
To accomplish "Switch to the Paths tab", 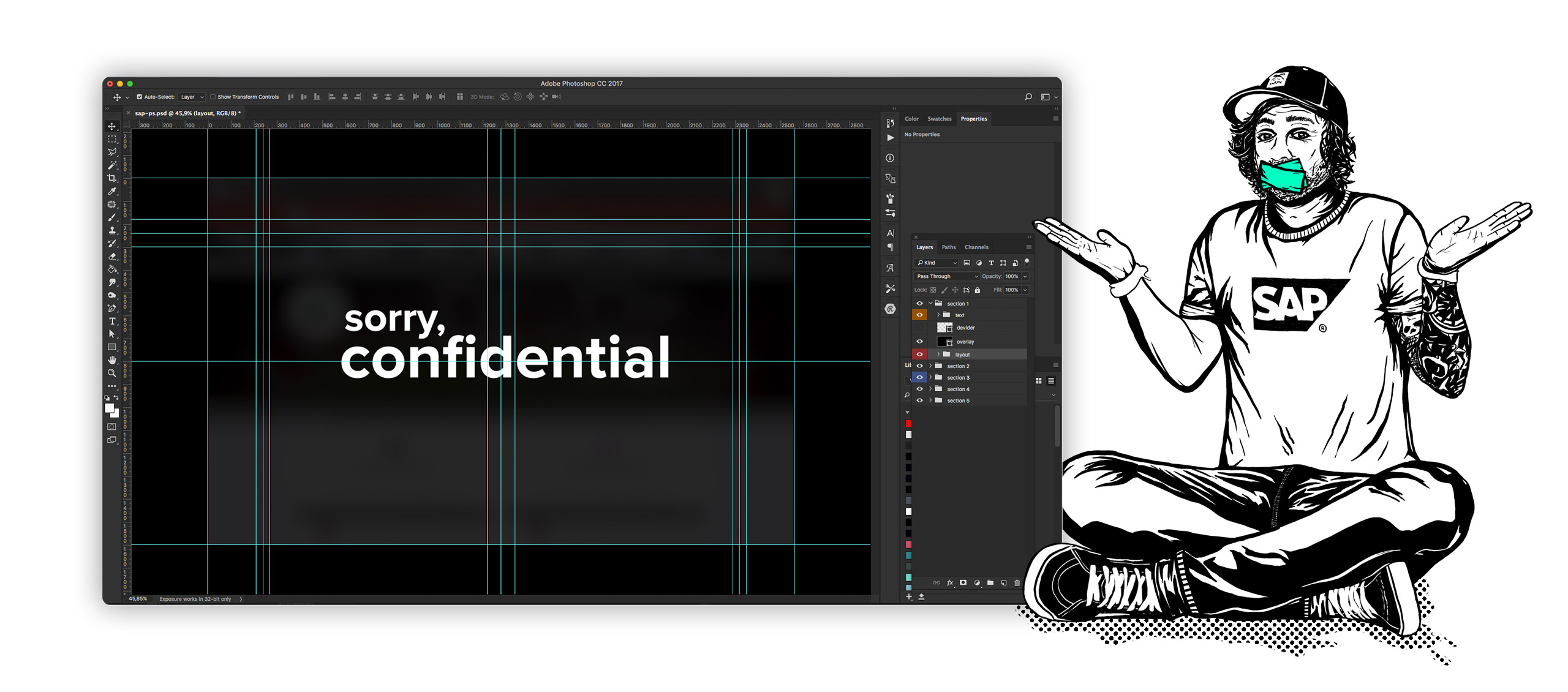I will click(949, 247).
